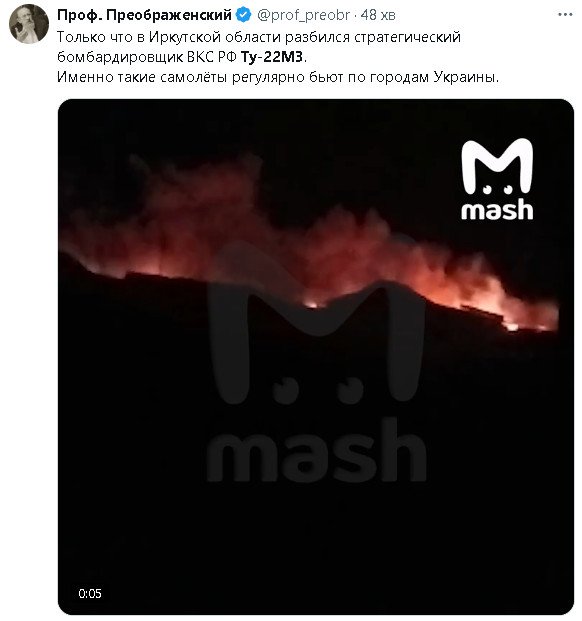Open the three-dot more options menu
582x621 pixels.
(x=565, y=15)
